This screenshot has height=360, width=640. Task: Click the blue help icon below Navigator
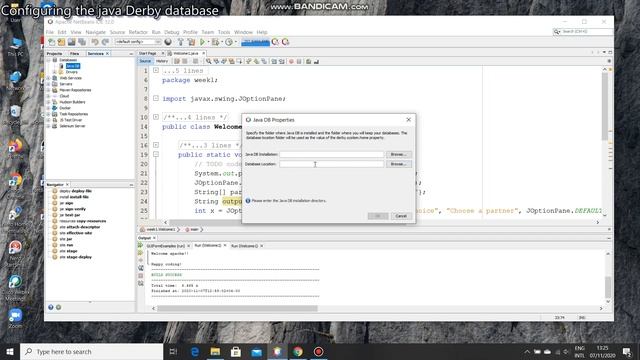51,307
